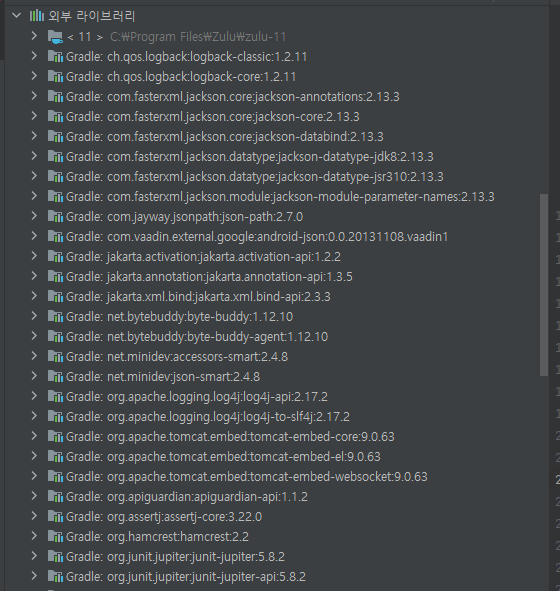Expand jackson-core:2.13.3 library
Screen dimensions: 560x591
click(34, 116)
